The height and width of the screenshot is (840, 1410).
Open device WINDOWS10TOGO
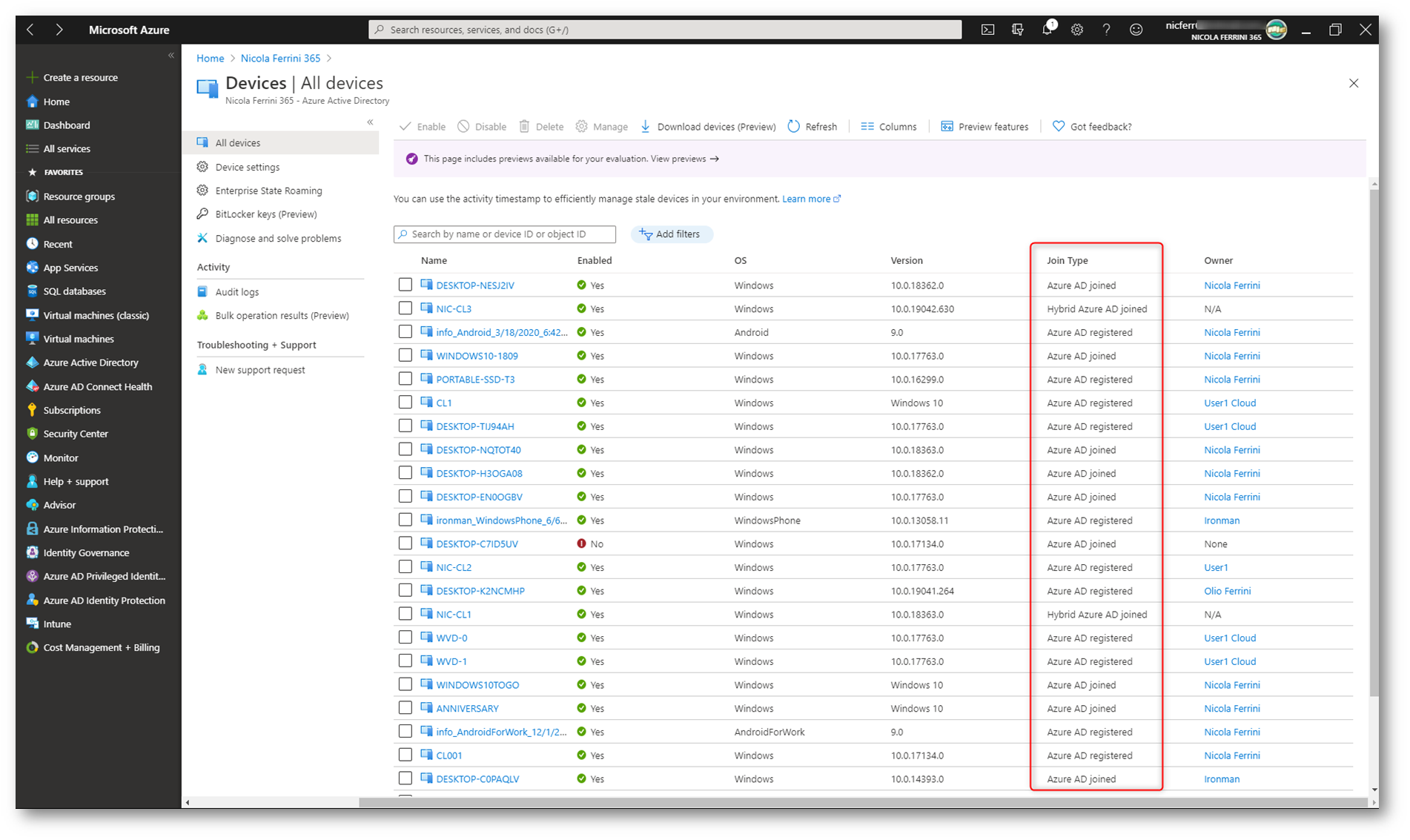(477, 685)
